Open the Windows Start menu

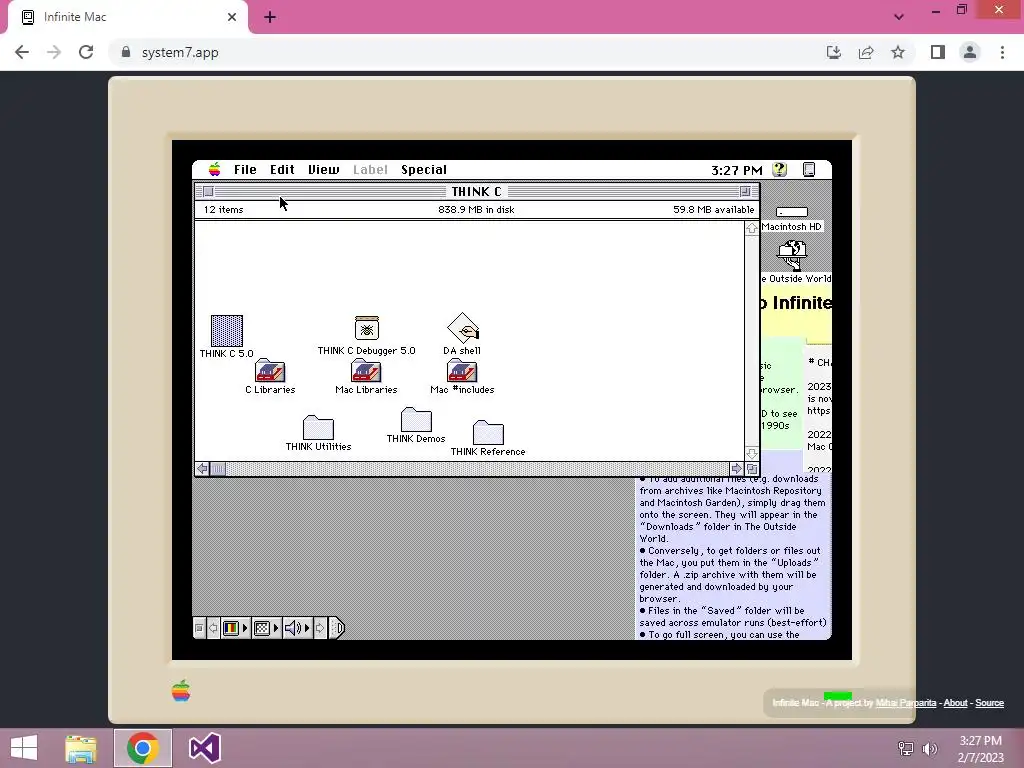pos(24,748)
